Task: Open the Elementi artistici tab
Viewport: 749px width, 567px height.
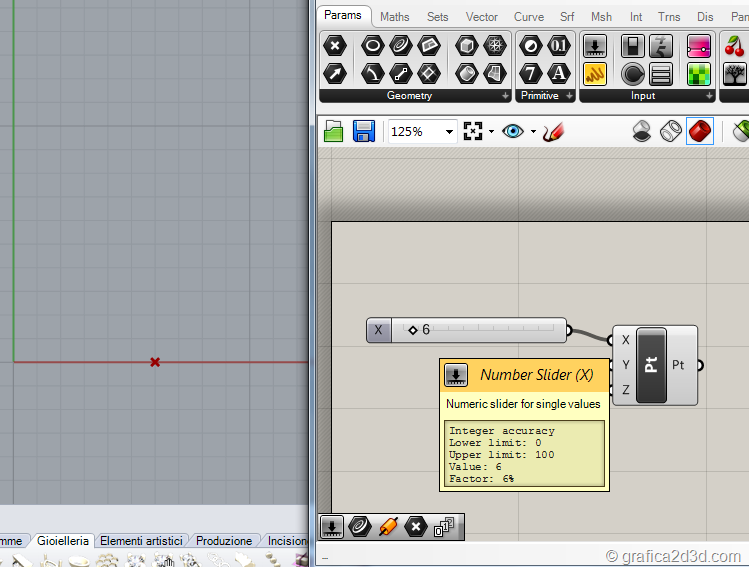Action: (x=142, y=541)
